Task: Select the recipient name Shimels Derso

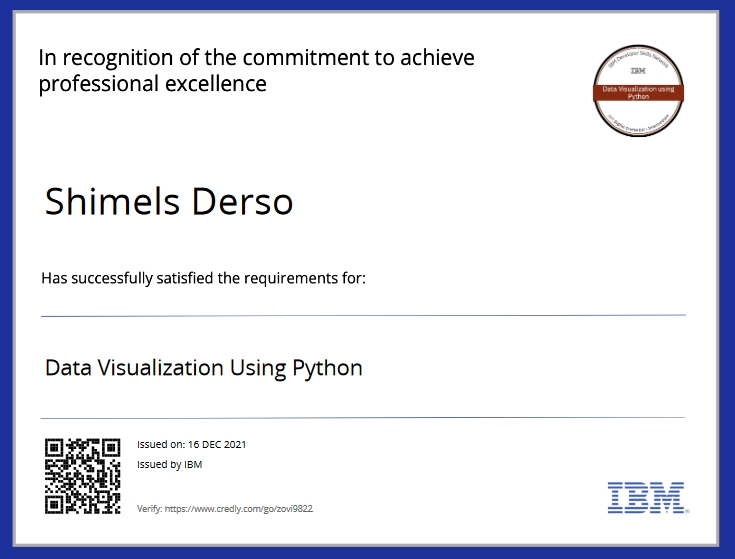Action: click(x=169, y=202)
